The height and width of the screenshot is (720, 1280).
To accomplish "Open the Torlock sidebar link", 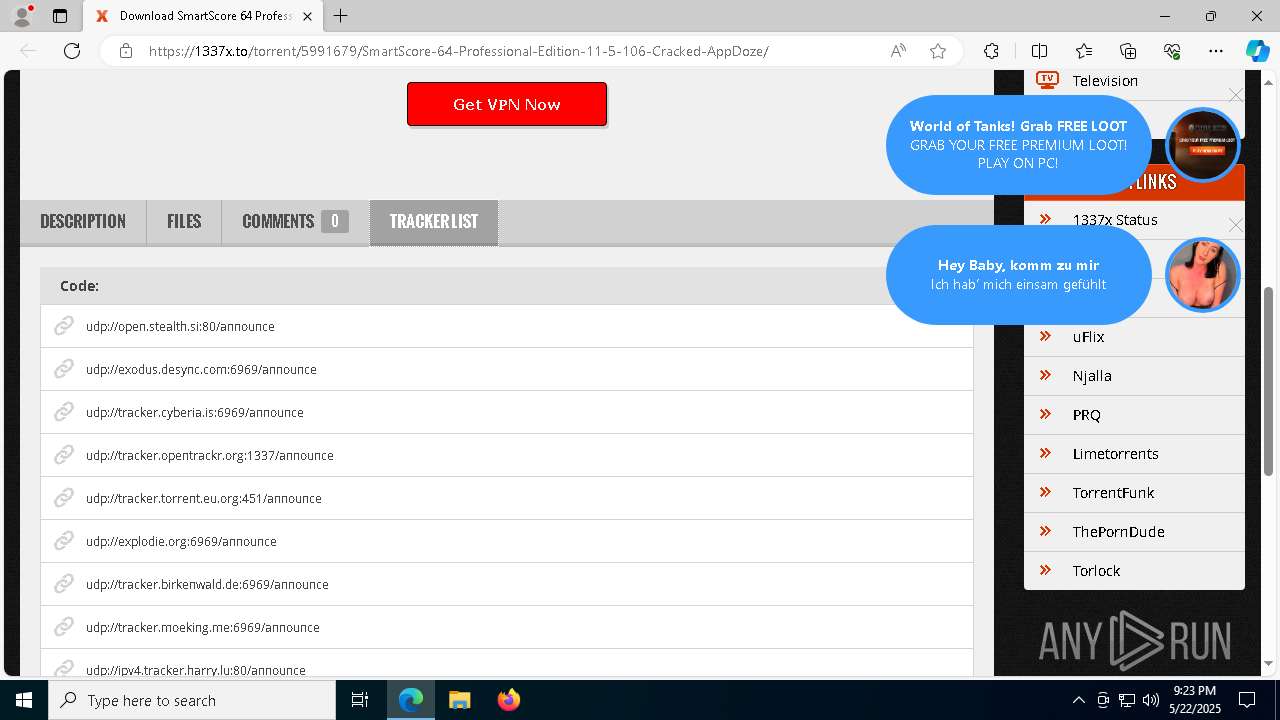I will pyautogui.click(x=1096, y=571).
